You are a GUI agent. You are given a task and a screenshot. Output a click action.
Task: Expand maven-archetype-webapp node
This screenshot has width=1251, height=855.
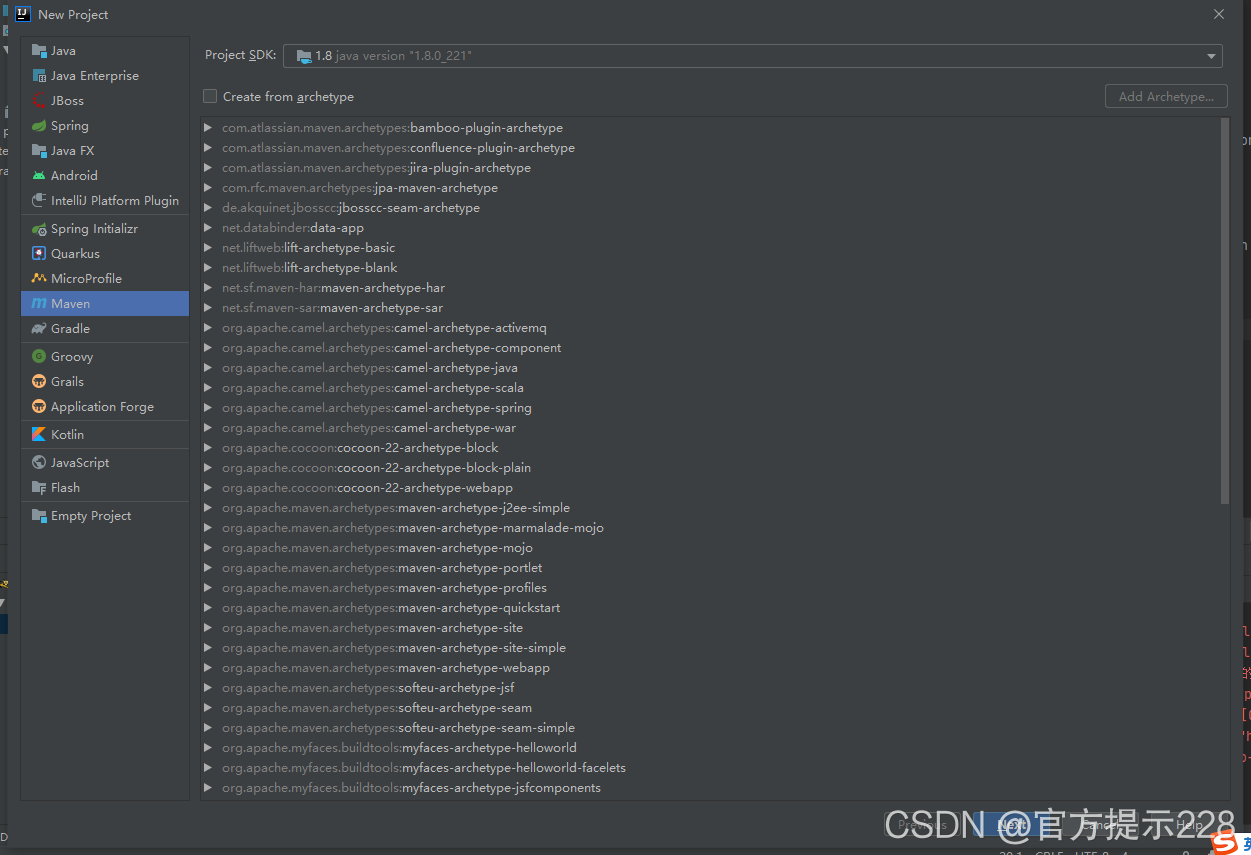(x=208, y=668)
